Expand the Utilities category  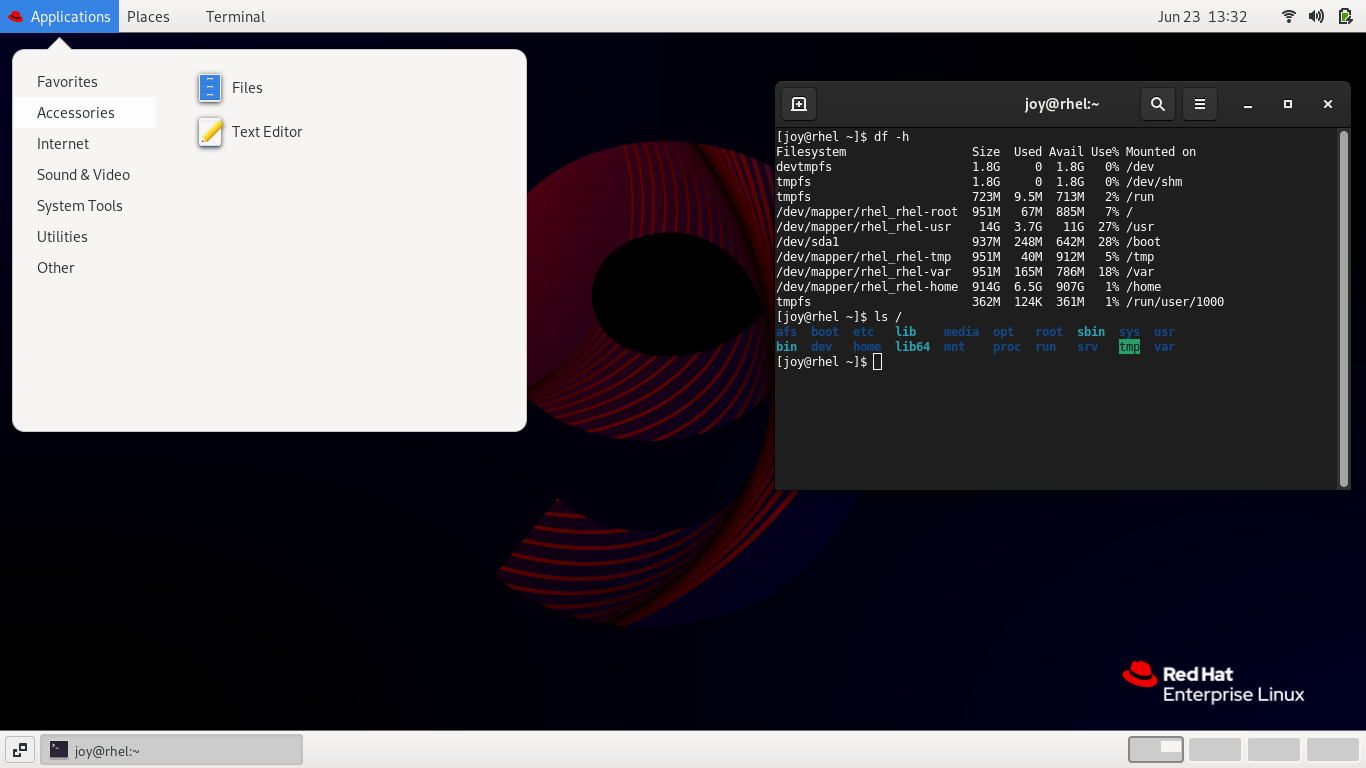[x=62, y=236]
